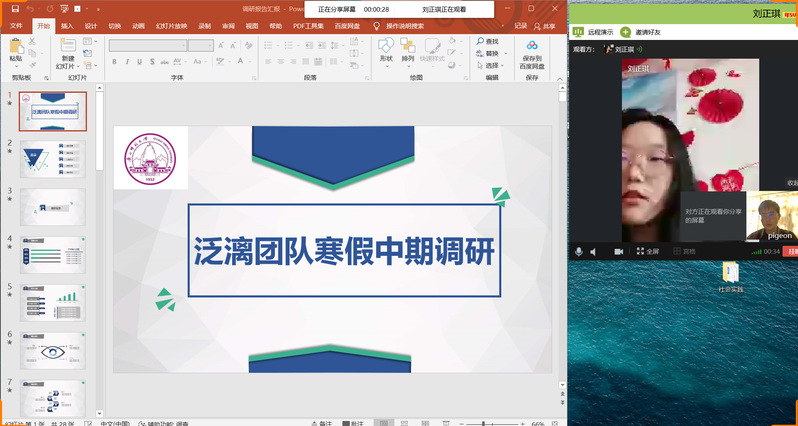Open the 选择 select dropdown
Screen dimensions: 798x426
(489, 66)
